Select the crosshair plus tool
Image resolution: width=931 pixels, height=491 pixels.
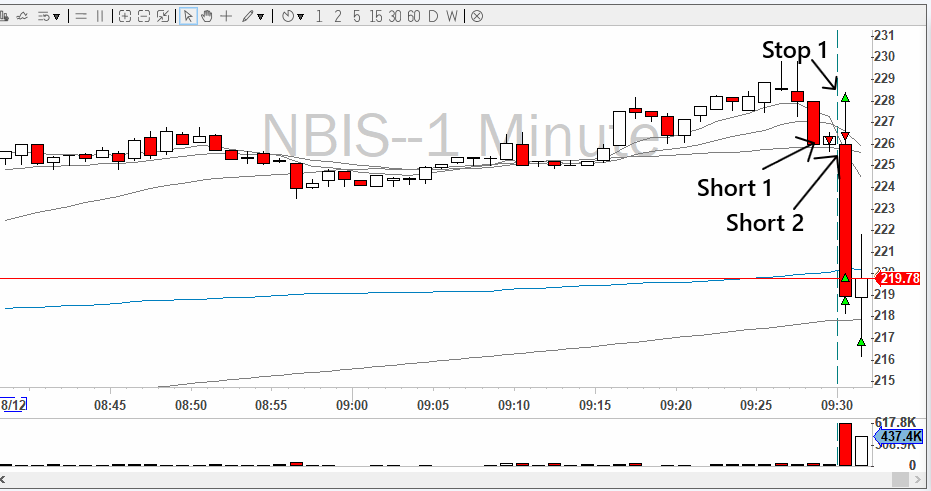[226, 17]
